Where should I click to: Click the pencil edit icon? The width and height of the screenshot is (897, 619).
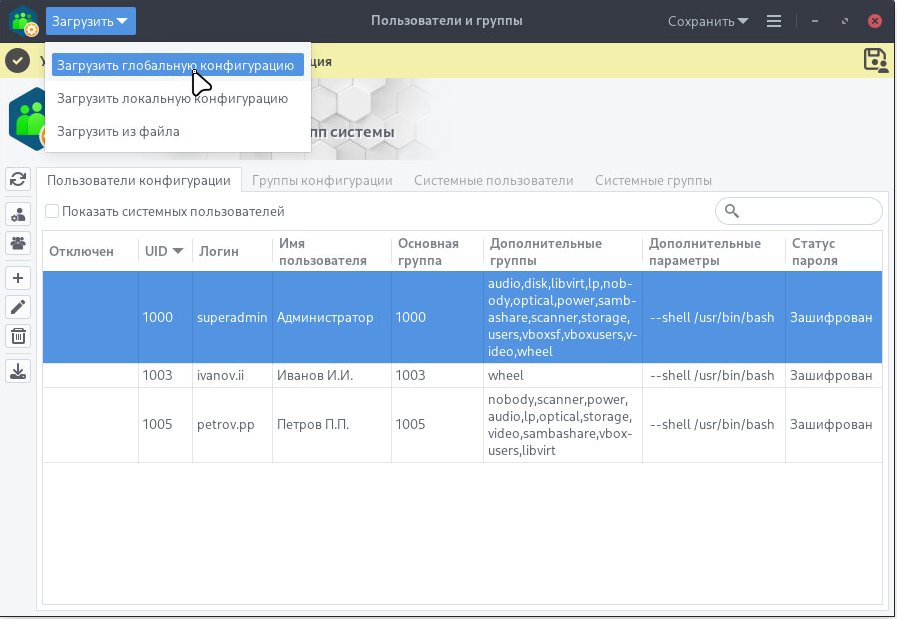pos(18,307)
